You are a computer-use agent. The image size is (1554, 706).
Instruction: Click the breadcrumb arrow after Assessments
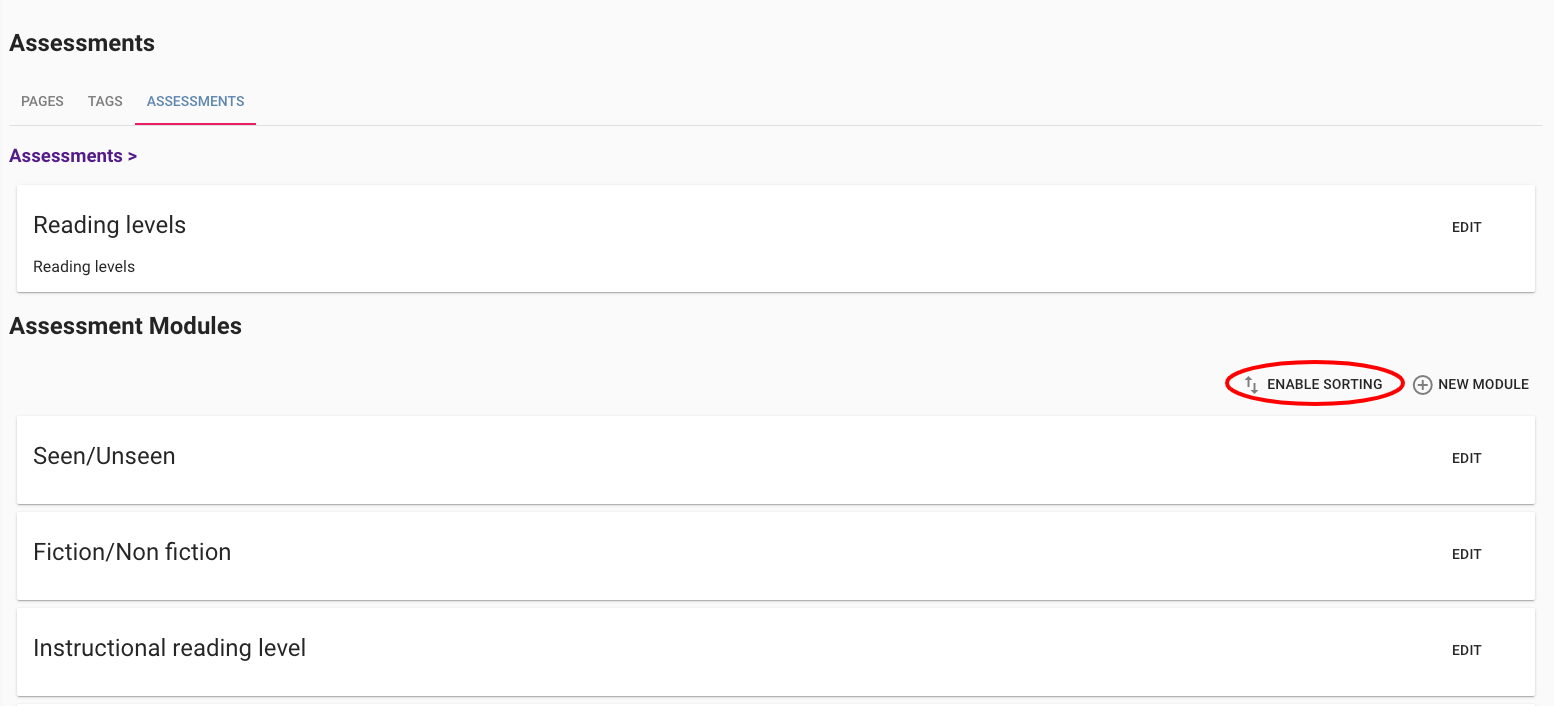tap(132, 156)
